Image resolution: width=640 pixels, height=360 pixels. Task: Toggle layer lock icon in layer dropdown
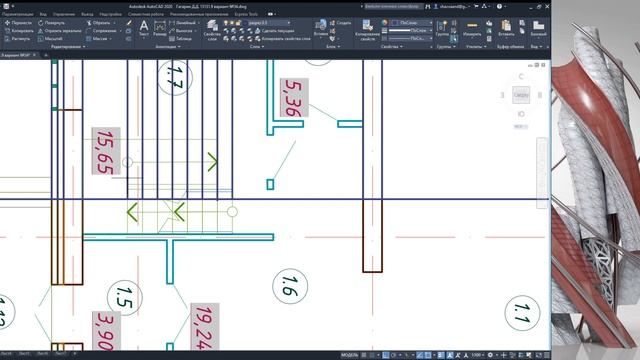(x=238, y=23)
